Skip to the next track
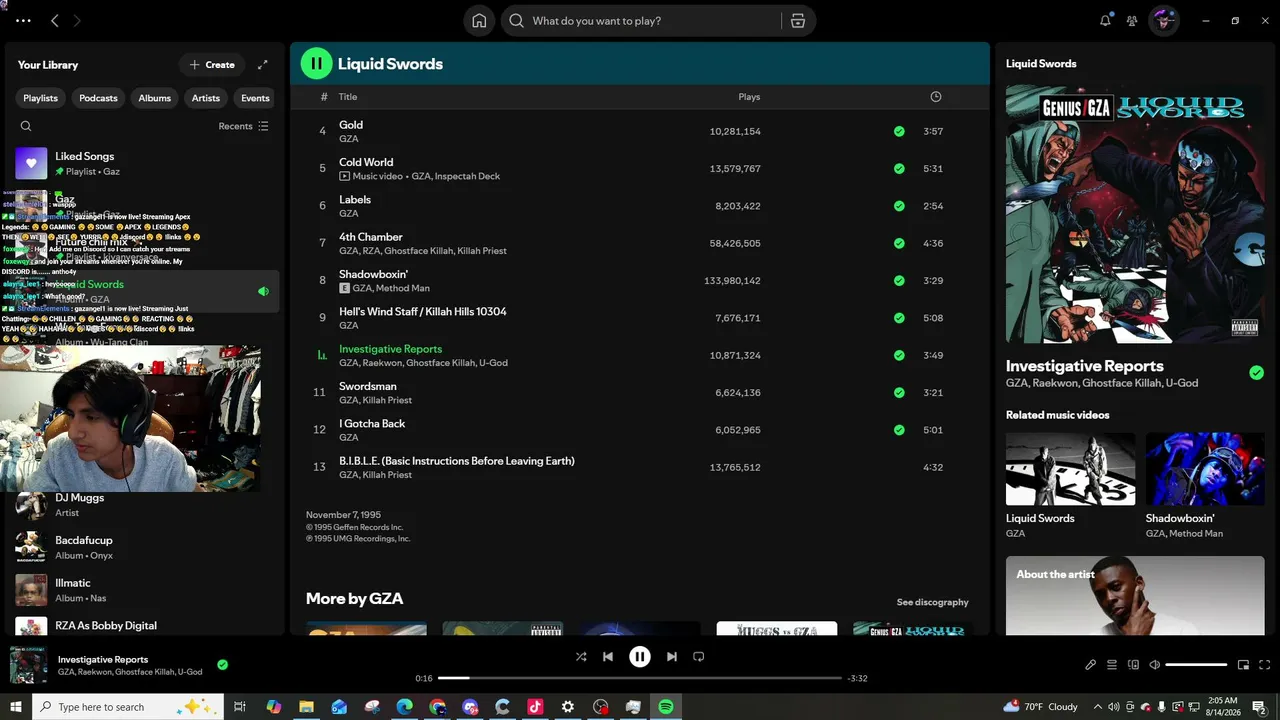 click(672, 657)
